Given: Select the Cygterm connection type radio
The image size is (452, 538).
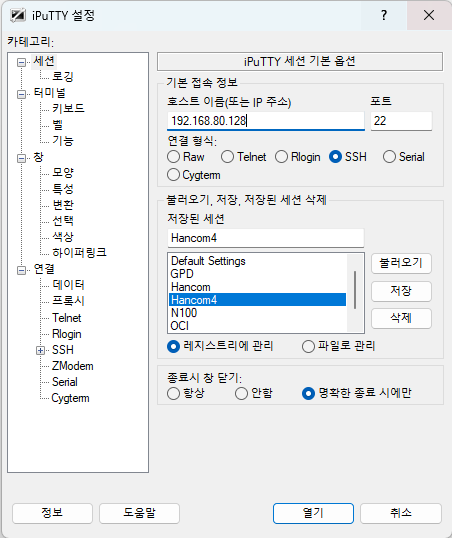Looking at the screenshot, I should [x=194, y=175].
